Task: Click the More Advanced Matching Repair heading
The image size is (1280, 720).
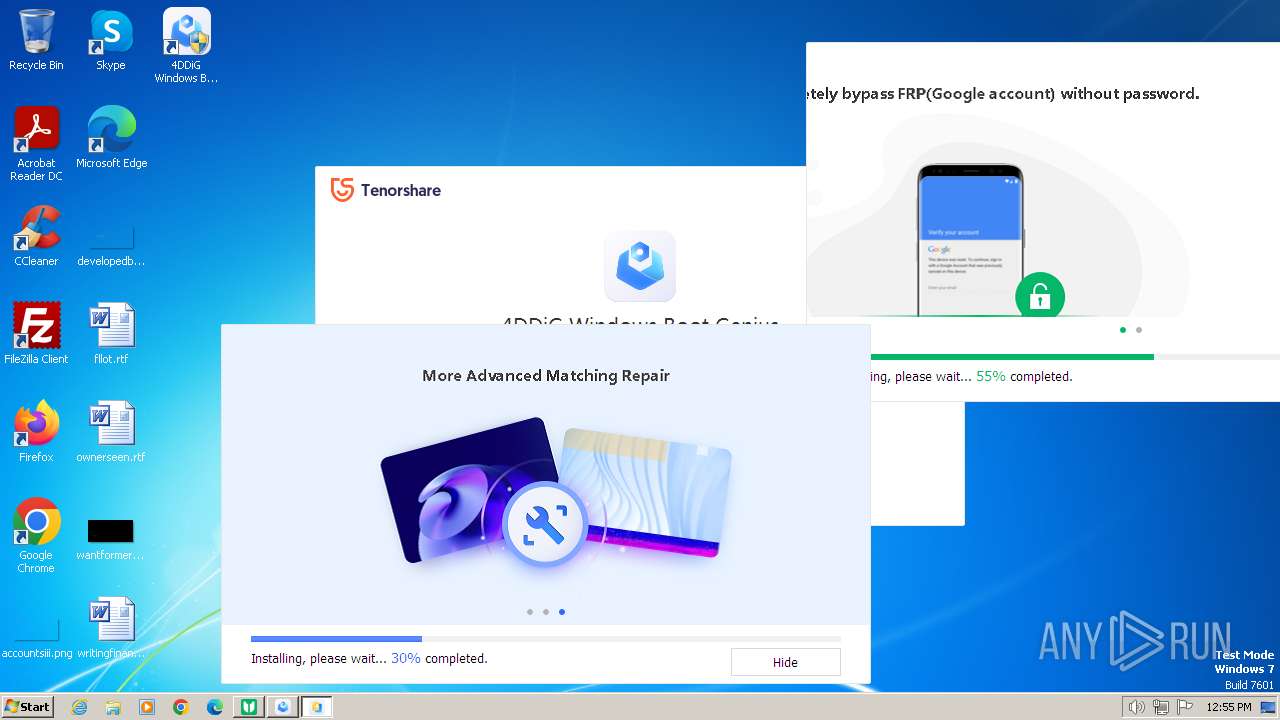Action: pos(546,376)
